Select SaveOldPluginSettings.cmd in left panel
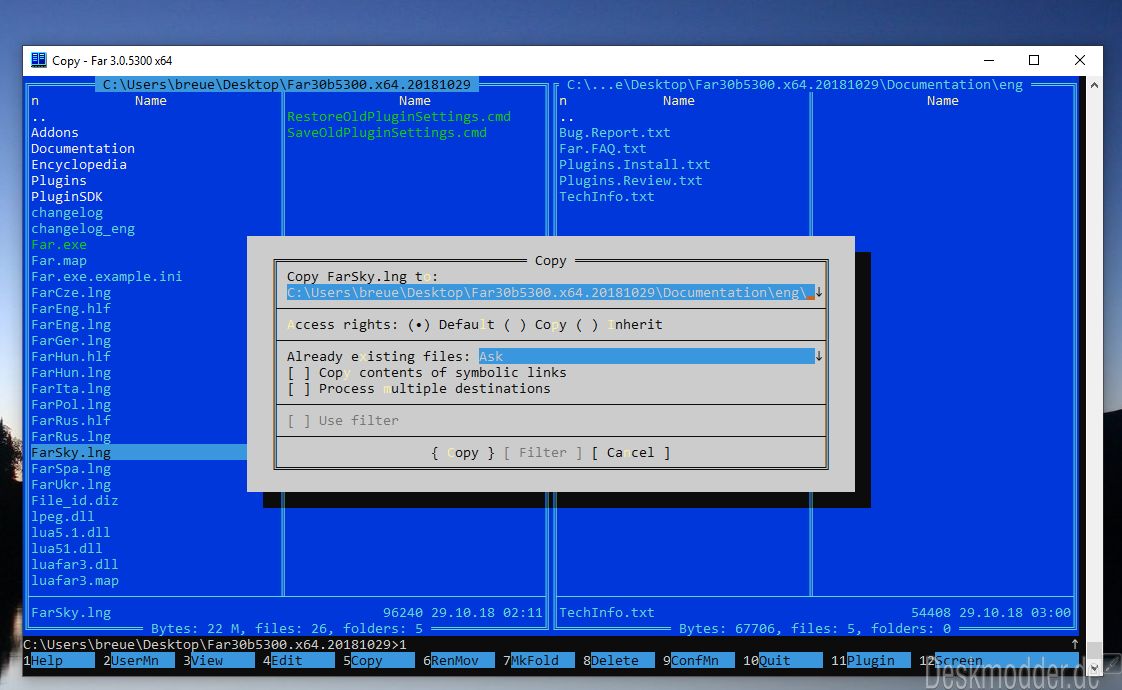The image size is (1122, 690). 387,132
